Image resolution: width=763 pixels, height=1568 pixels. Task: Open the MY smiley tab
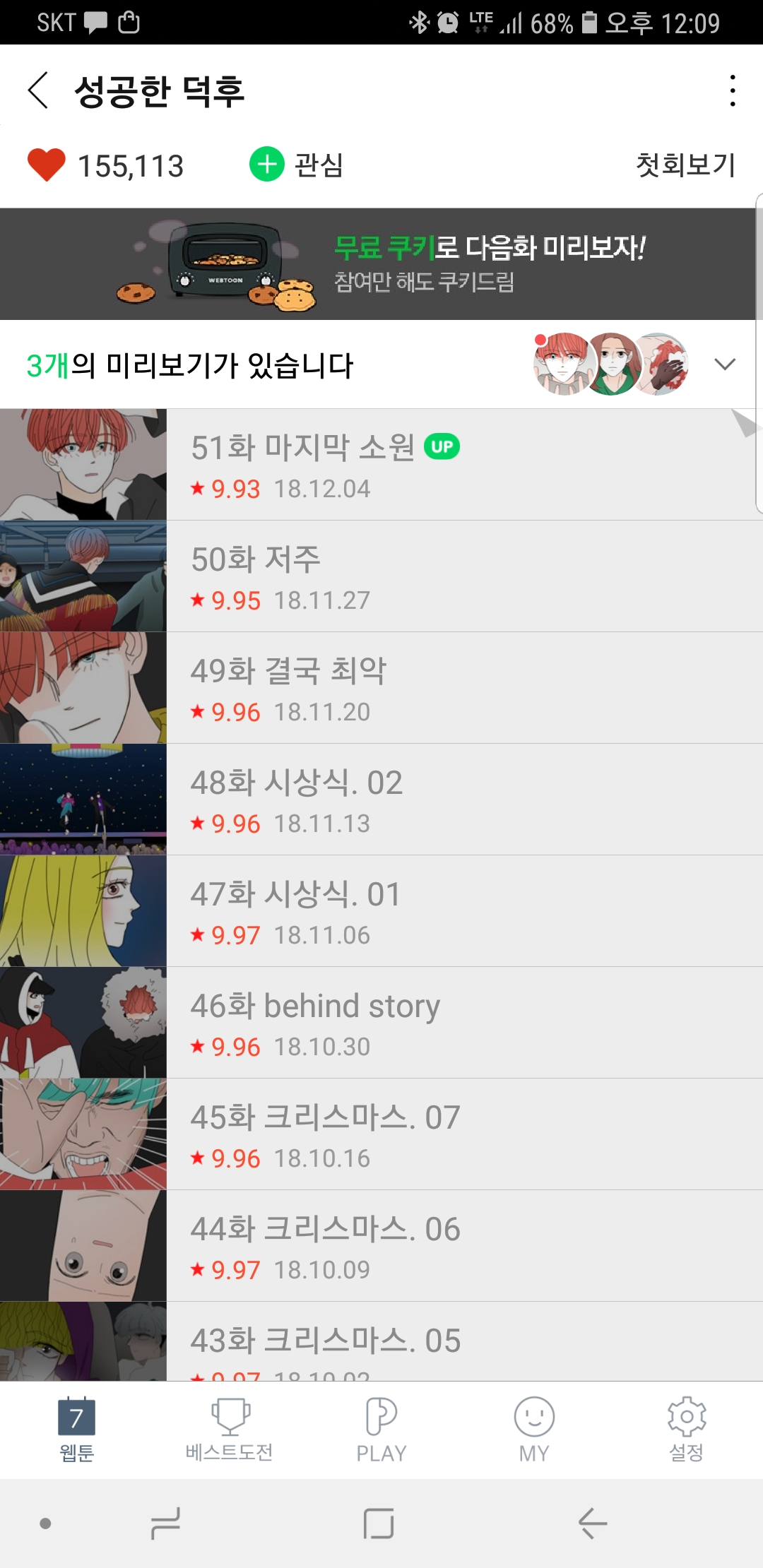pos(534,1430)
